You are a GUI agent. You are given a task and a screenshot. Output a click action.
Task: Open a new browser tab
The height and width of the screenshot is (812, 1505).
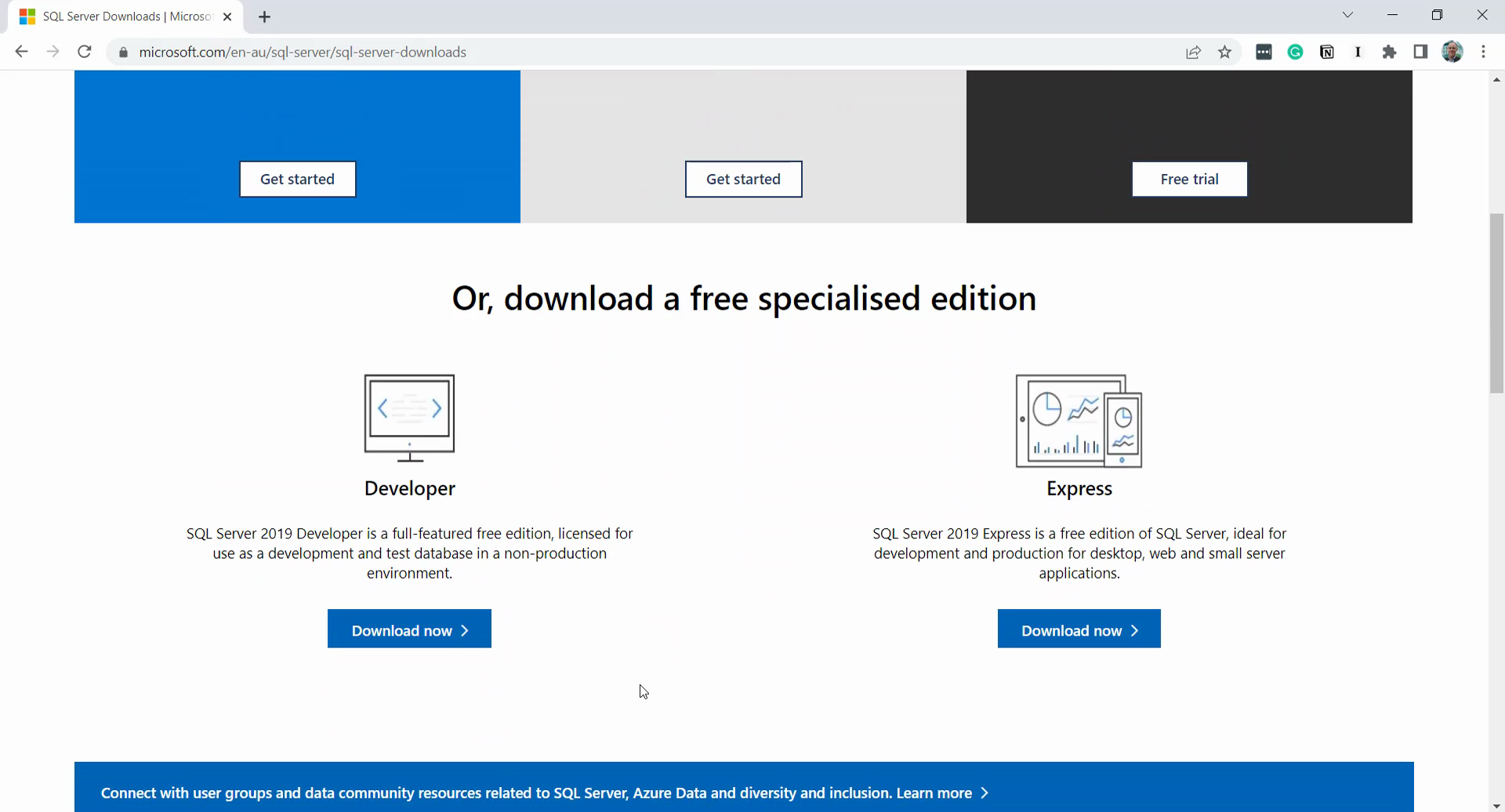(x=265, y=17)
